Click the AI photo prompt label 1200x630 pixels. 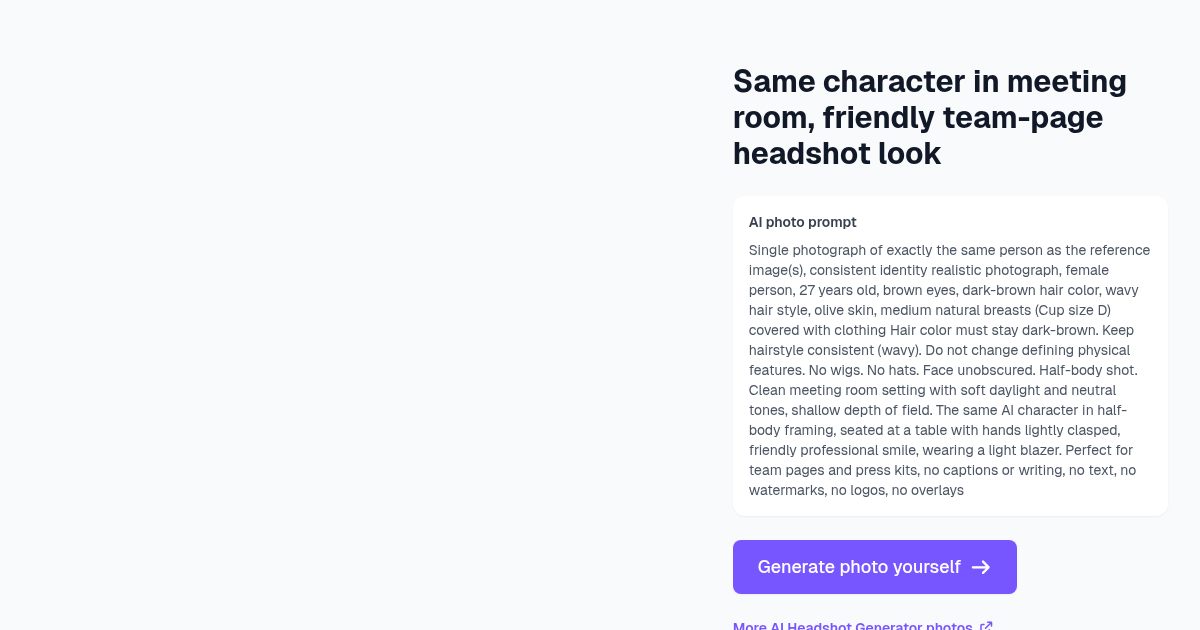pyautogui.click(x=803, y=222)
